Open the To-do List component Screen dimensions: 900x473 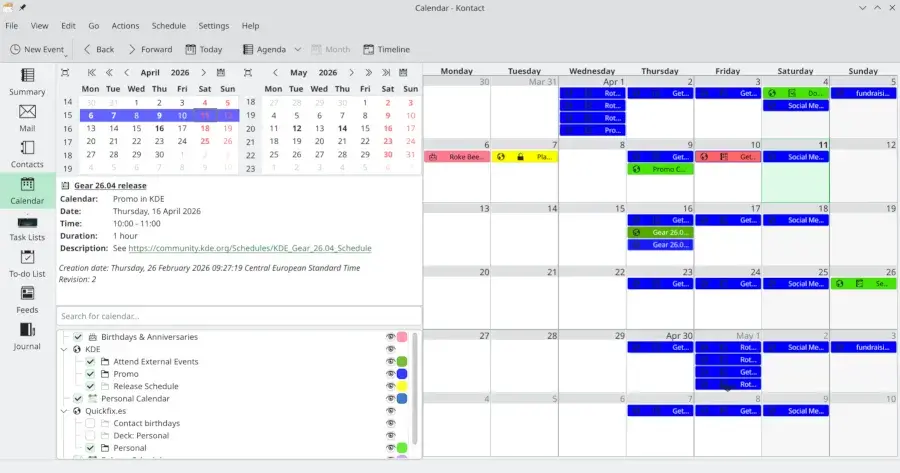click(x=27, y=264)
